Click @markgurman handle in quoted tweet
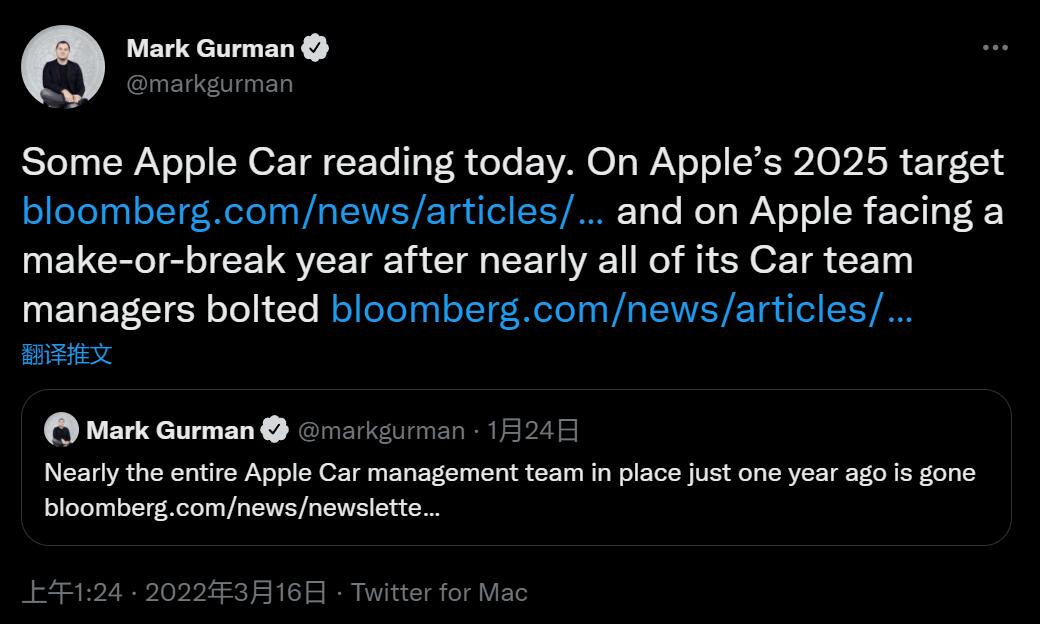1040x624 pixels. click(381, 431)
